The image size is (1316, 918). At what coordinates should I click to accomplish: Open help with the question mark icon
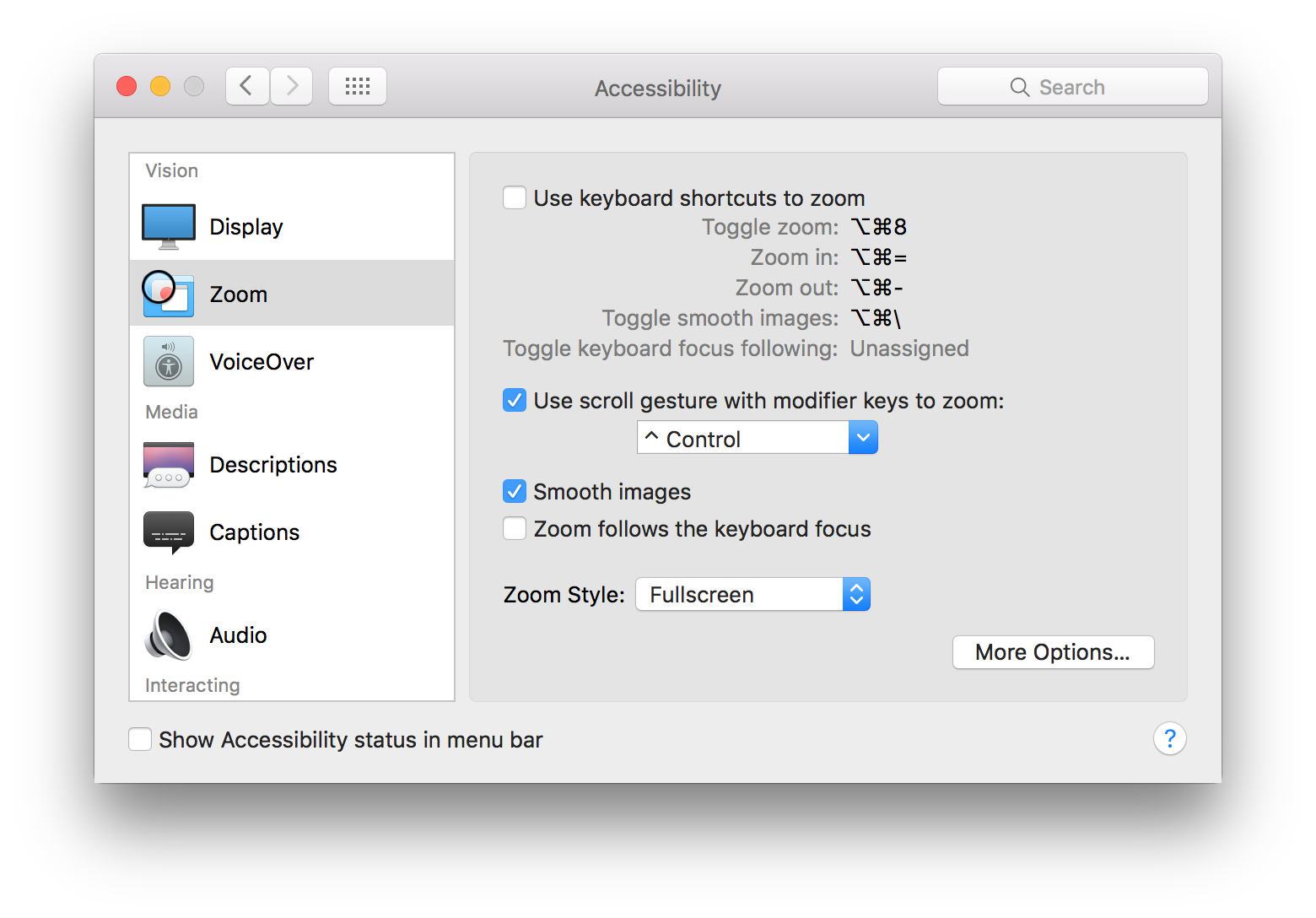1170,739
